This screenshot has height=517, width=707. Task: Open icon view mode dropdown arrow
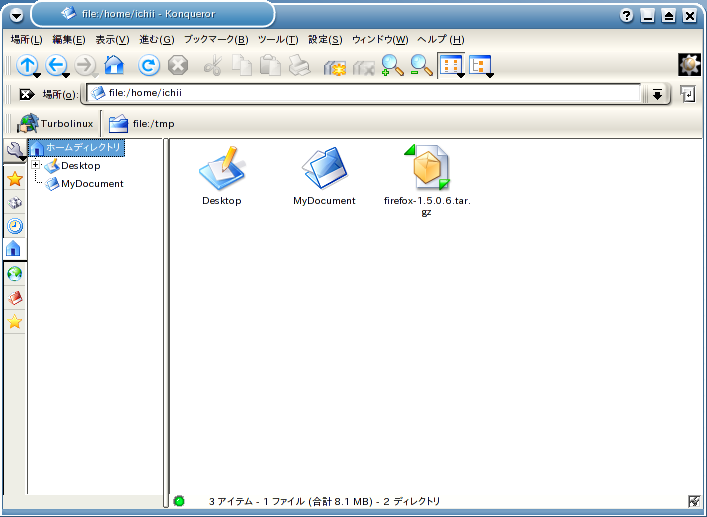pyautogui.click(x=461, y=75)
